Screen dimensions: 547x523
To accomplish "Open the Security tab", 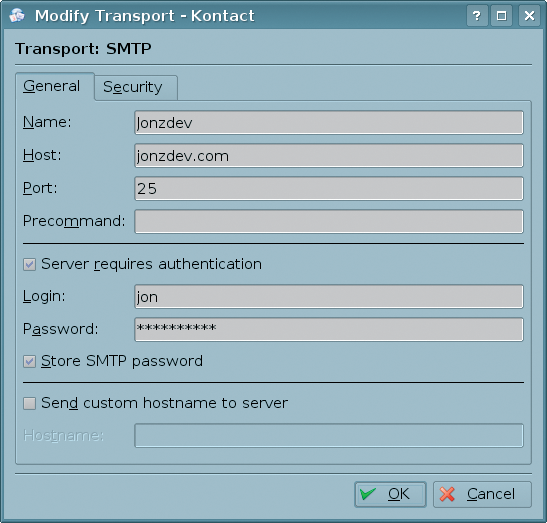I will click(136, 88).
